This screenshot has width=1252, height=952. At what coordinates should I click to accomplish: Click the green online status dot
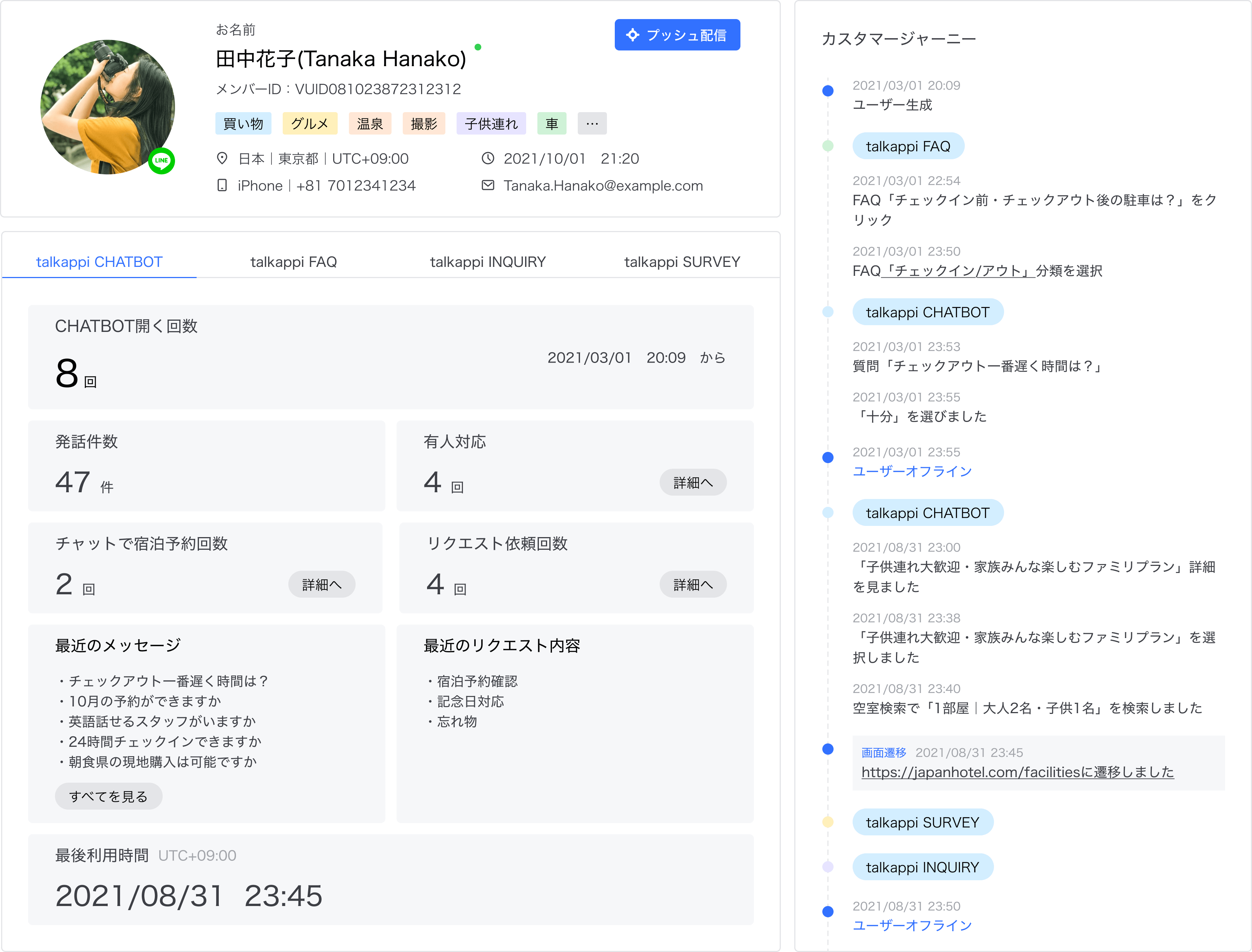click(x=478, y=47)
